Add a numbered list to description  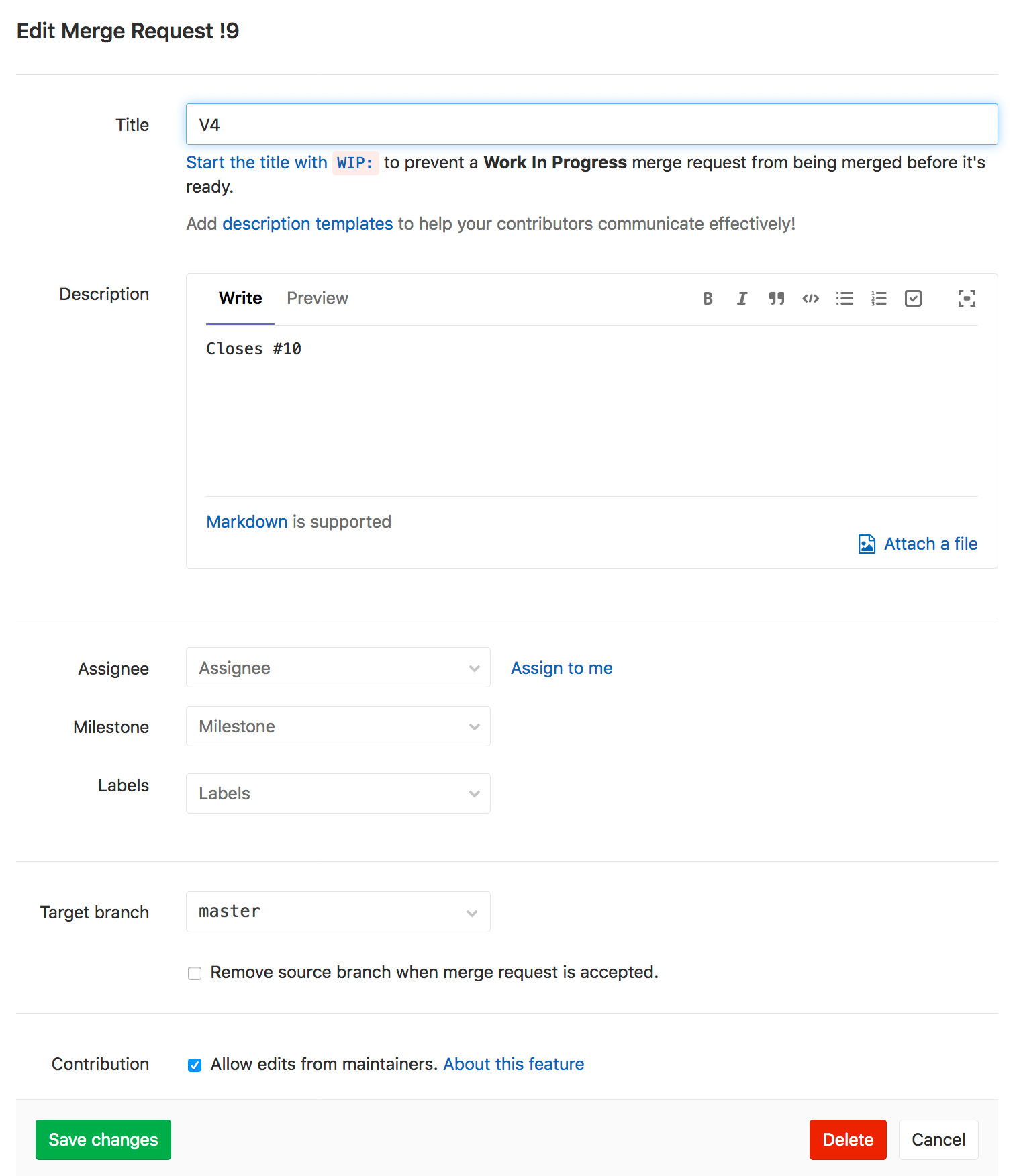[x=879, y=299]
